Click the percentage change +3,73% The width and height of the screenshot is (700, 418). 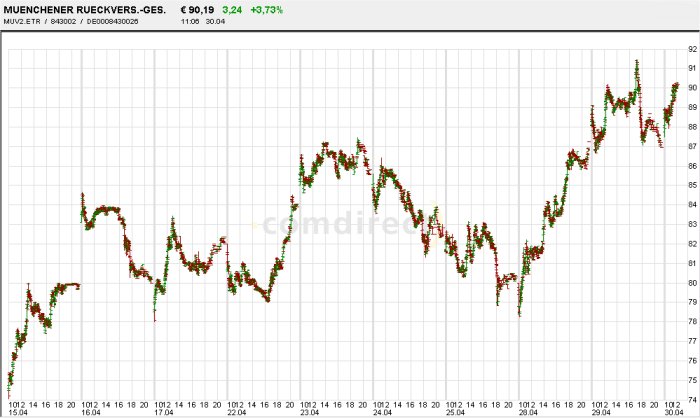tap(267, 10)
